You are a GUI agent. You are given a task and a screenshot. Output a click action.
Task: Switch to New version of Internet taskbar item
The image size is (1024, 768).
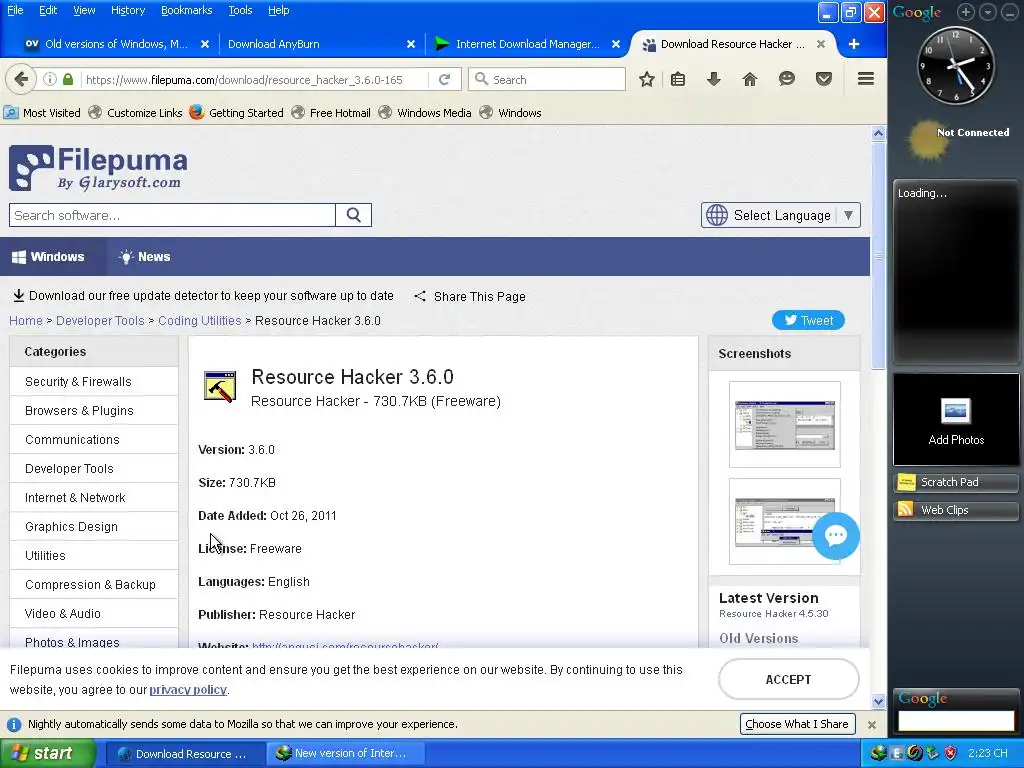coord(345,753)
